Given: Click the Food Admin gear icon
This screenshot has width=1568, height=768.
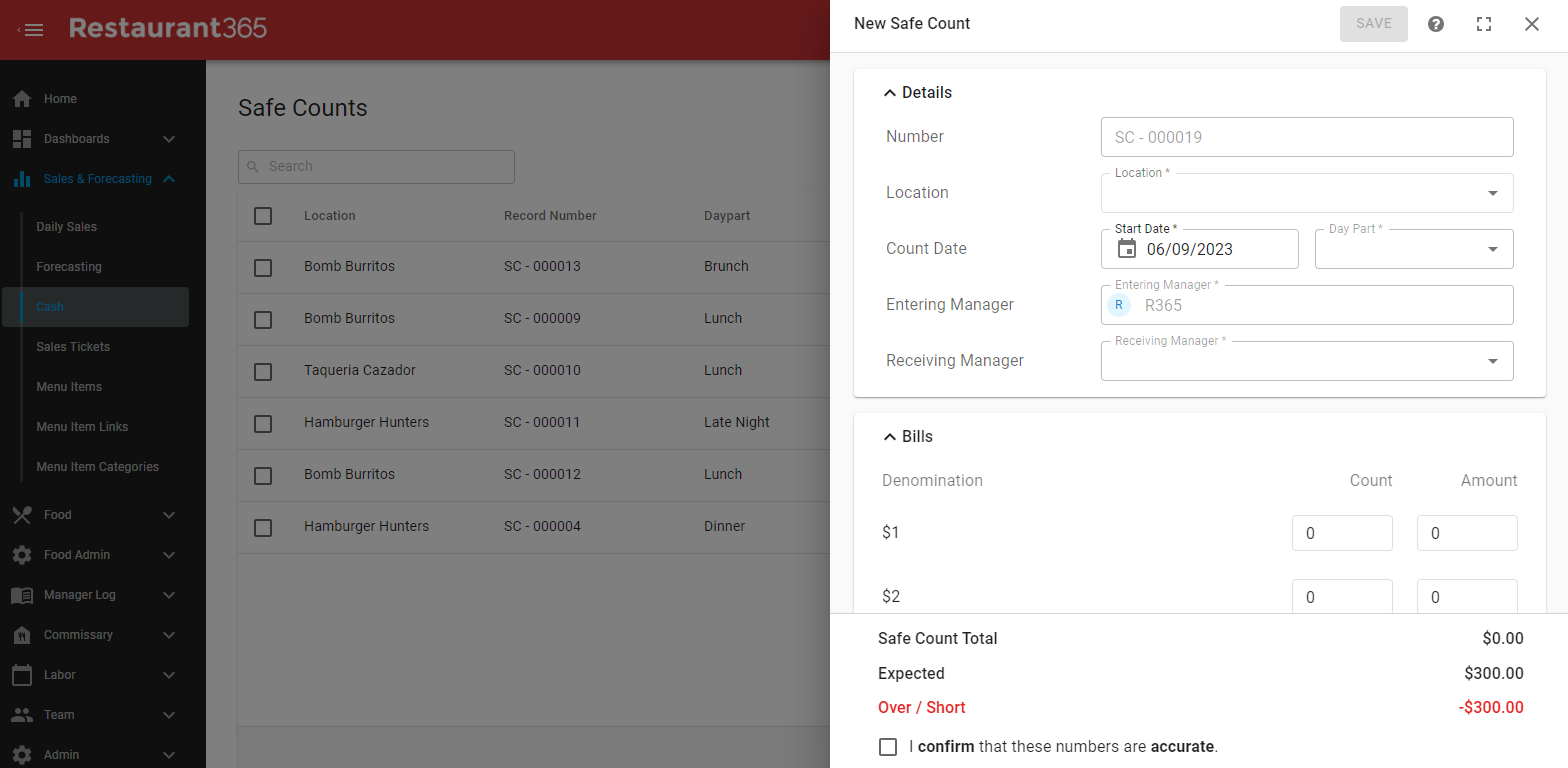Looking at the screenshot, I should point(22,555).
